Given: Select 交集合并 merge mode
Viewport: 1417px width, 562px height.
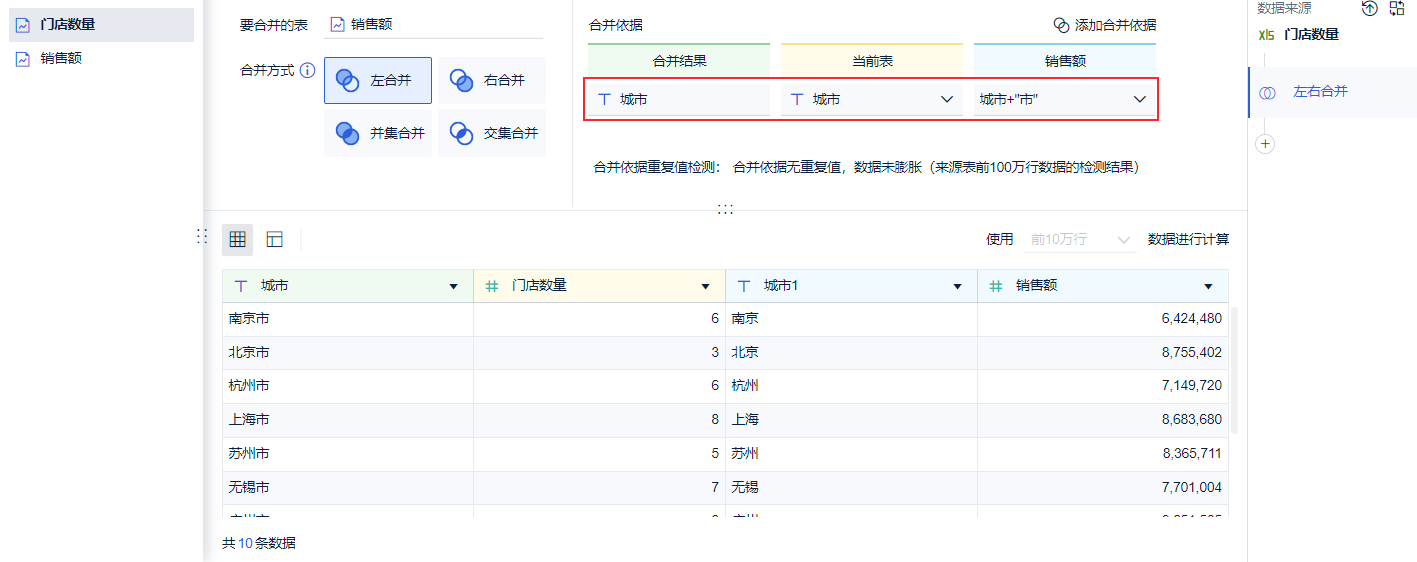Looking at the screenshot, I should (492, 133).
